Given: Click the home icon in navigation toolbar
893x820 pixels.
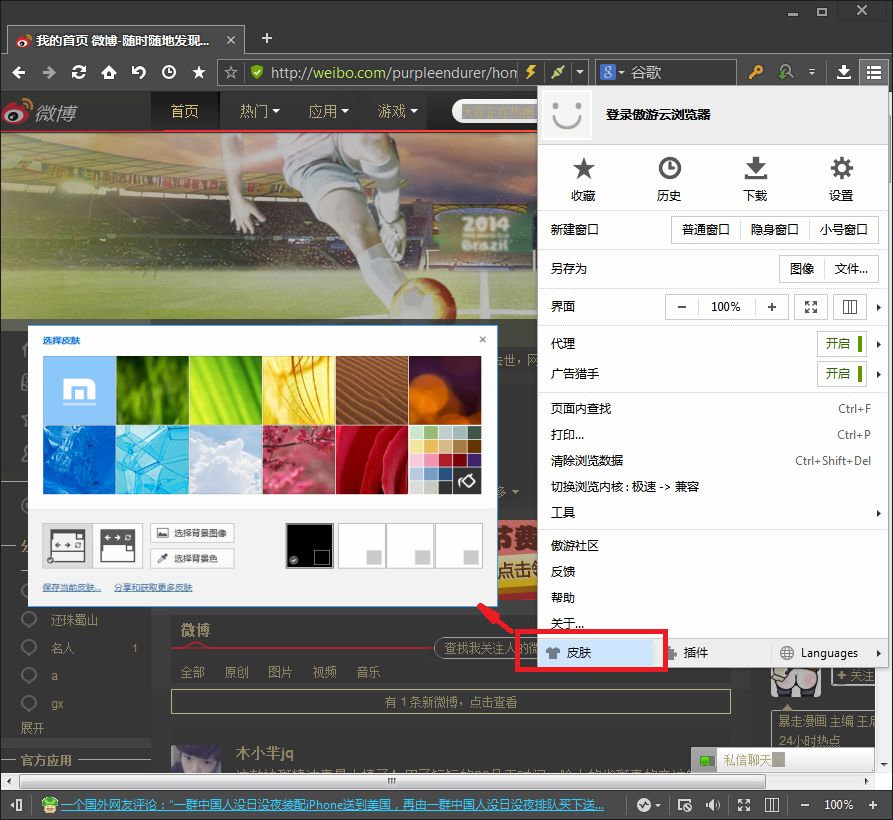Looking at the screenshot, I should (108, 72).
